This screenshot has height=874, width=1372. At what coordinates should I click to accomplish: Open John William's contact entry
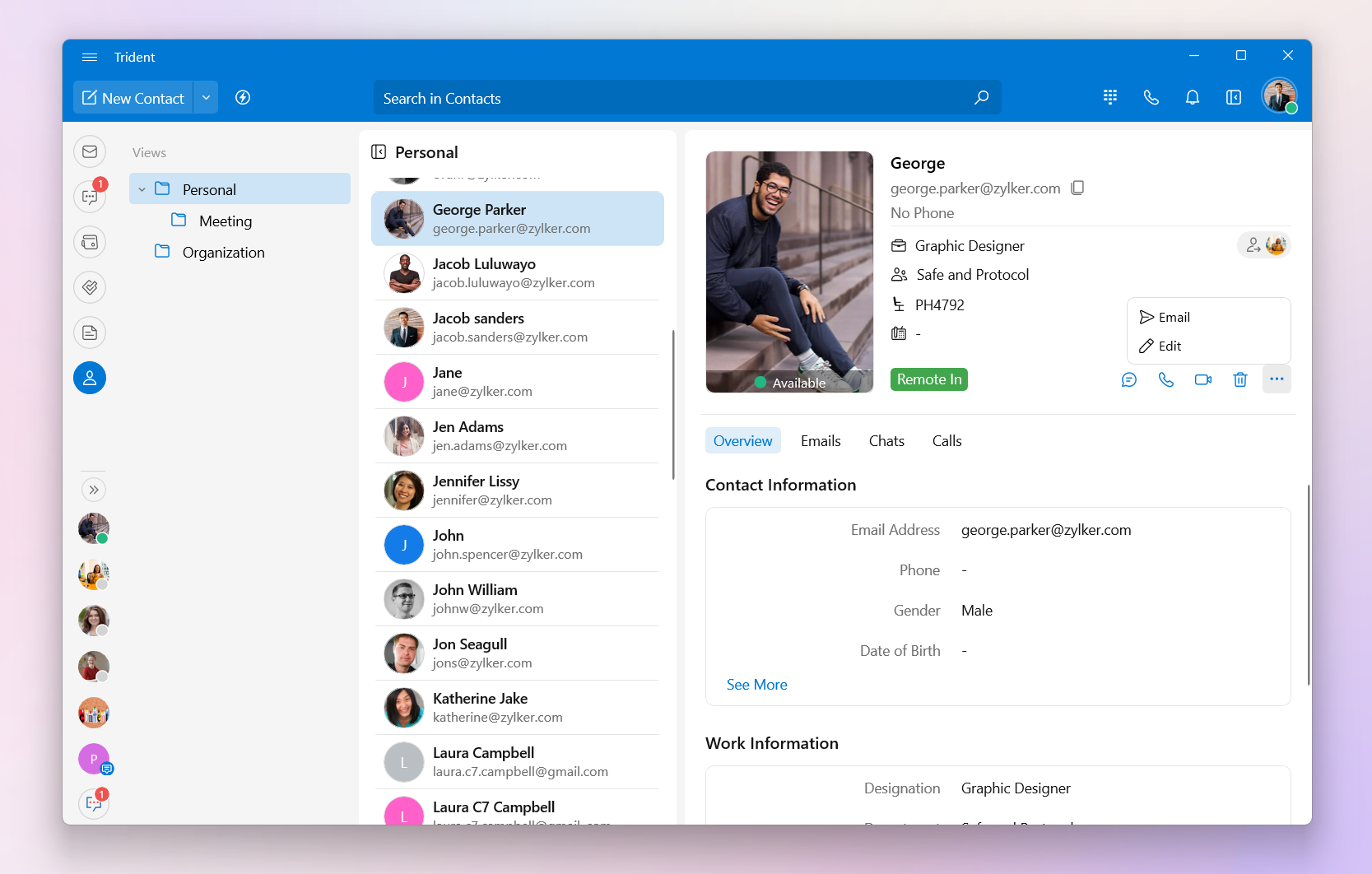[x=518, y=599]
